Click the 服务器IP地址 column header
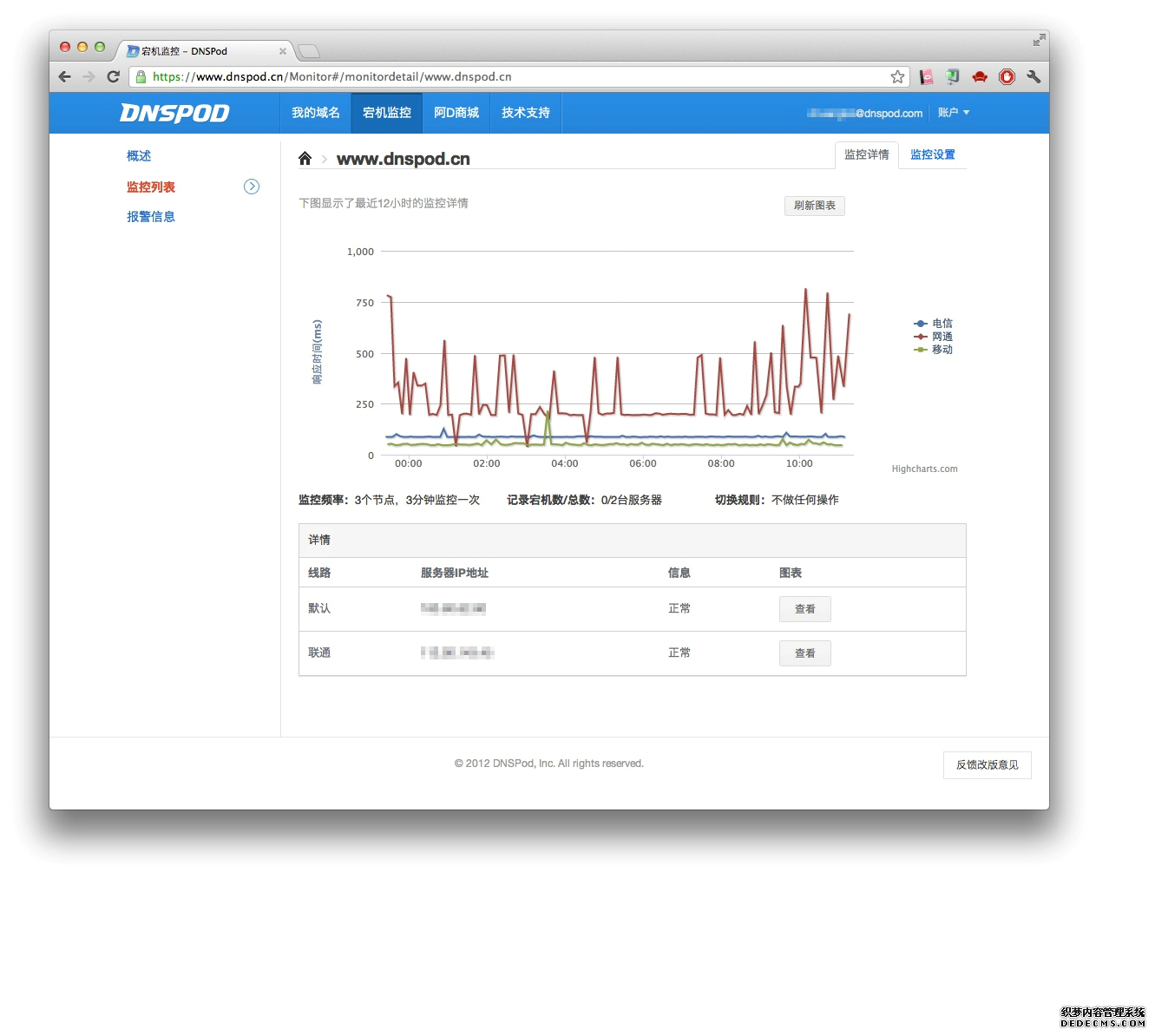 coord(455,574)
